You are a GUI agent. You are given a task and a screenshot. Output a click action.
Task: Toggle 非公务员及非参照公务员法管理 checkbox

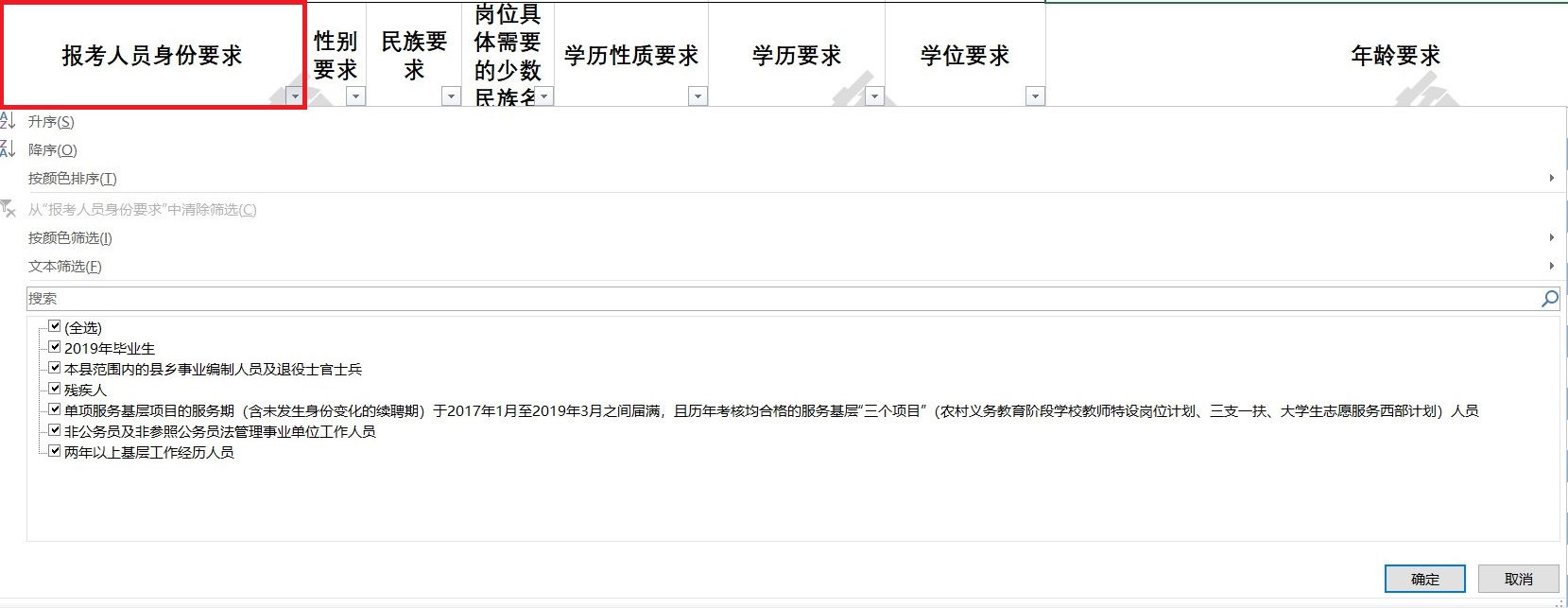click(x=55, y=430)
